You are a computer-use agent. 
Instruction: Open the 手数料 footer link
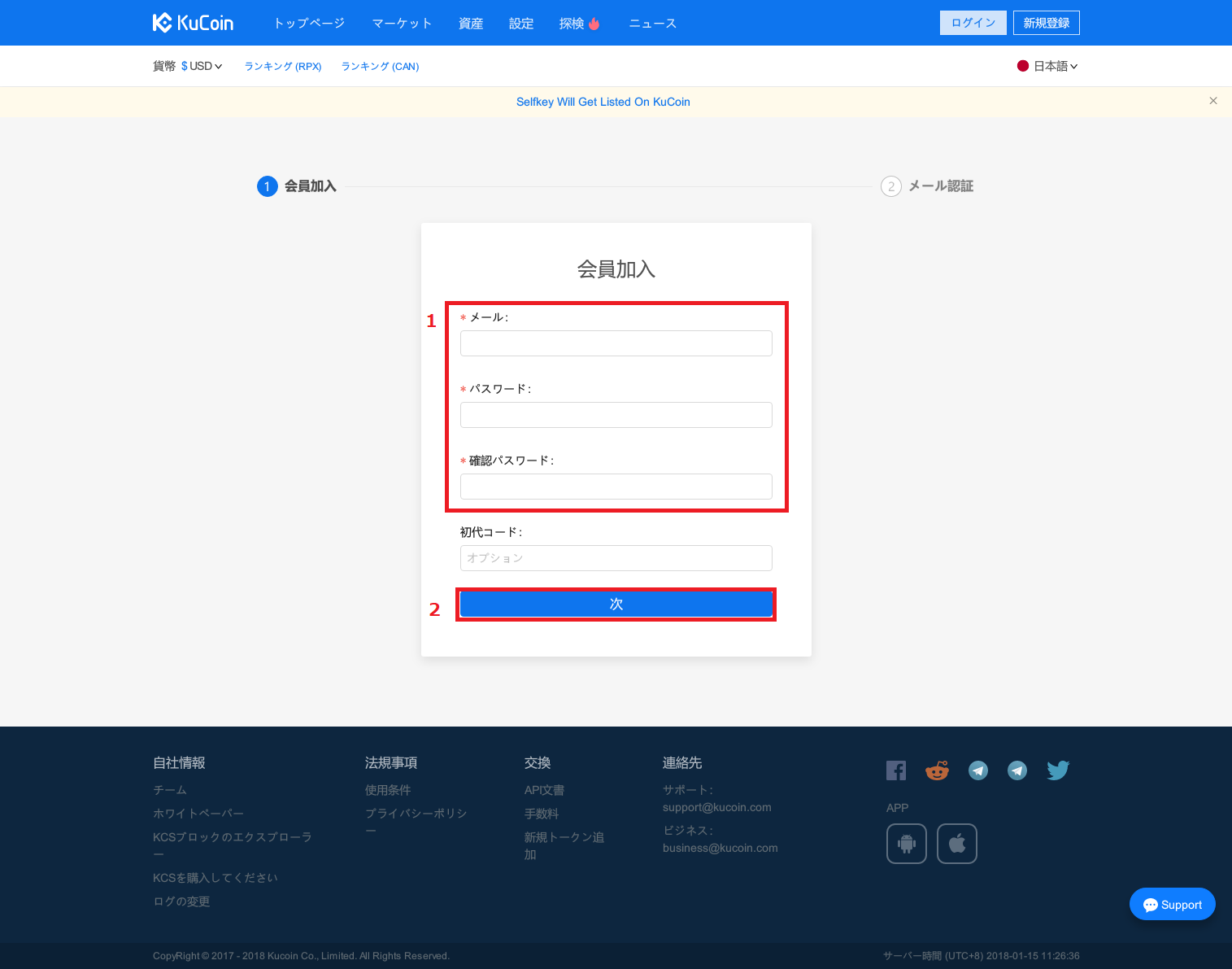(x=542, y=814)
